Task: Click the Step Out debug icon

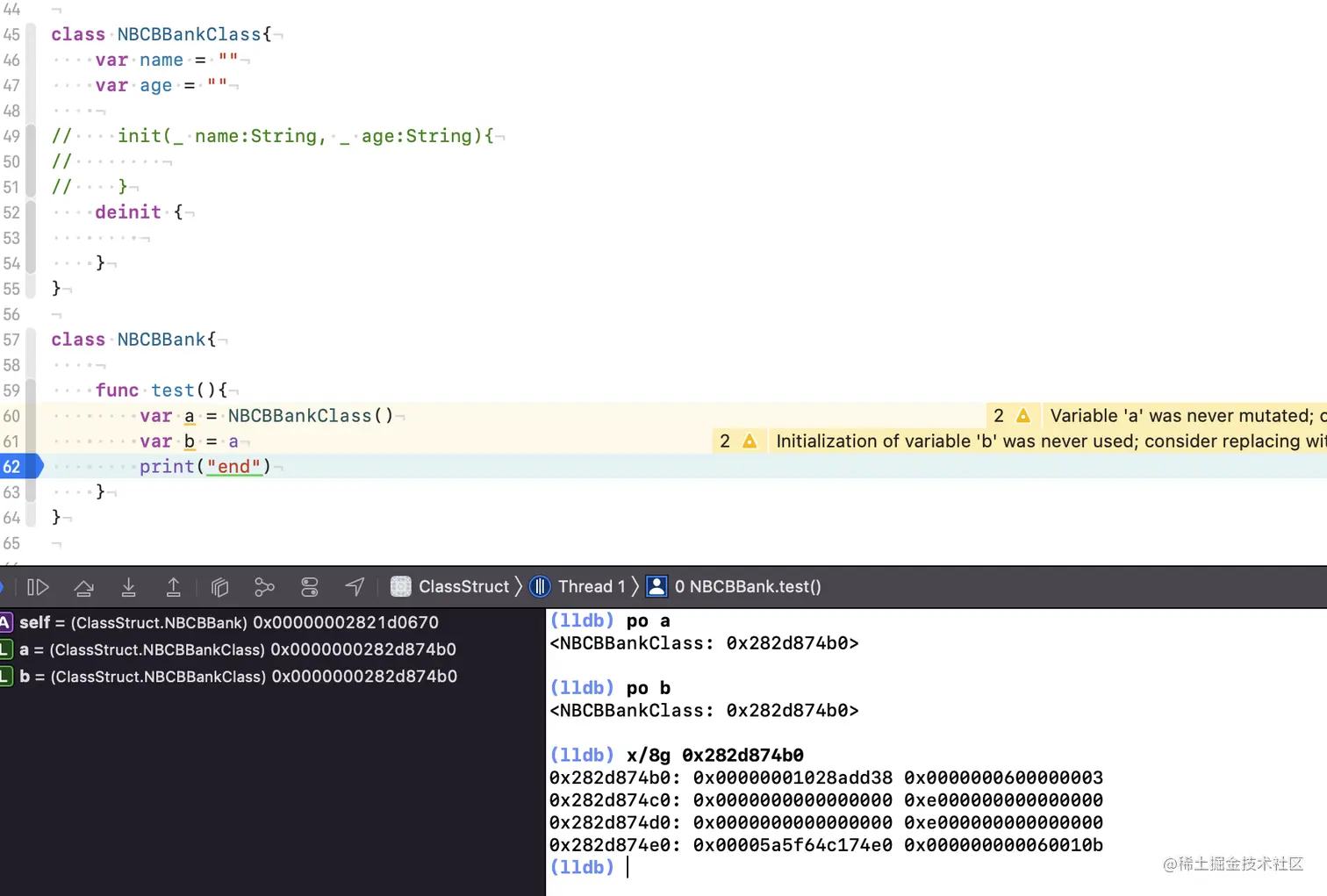Action: 174,587
